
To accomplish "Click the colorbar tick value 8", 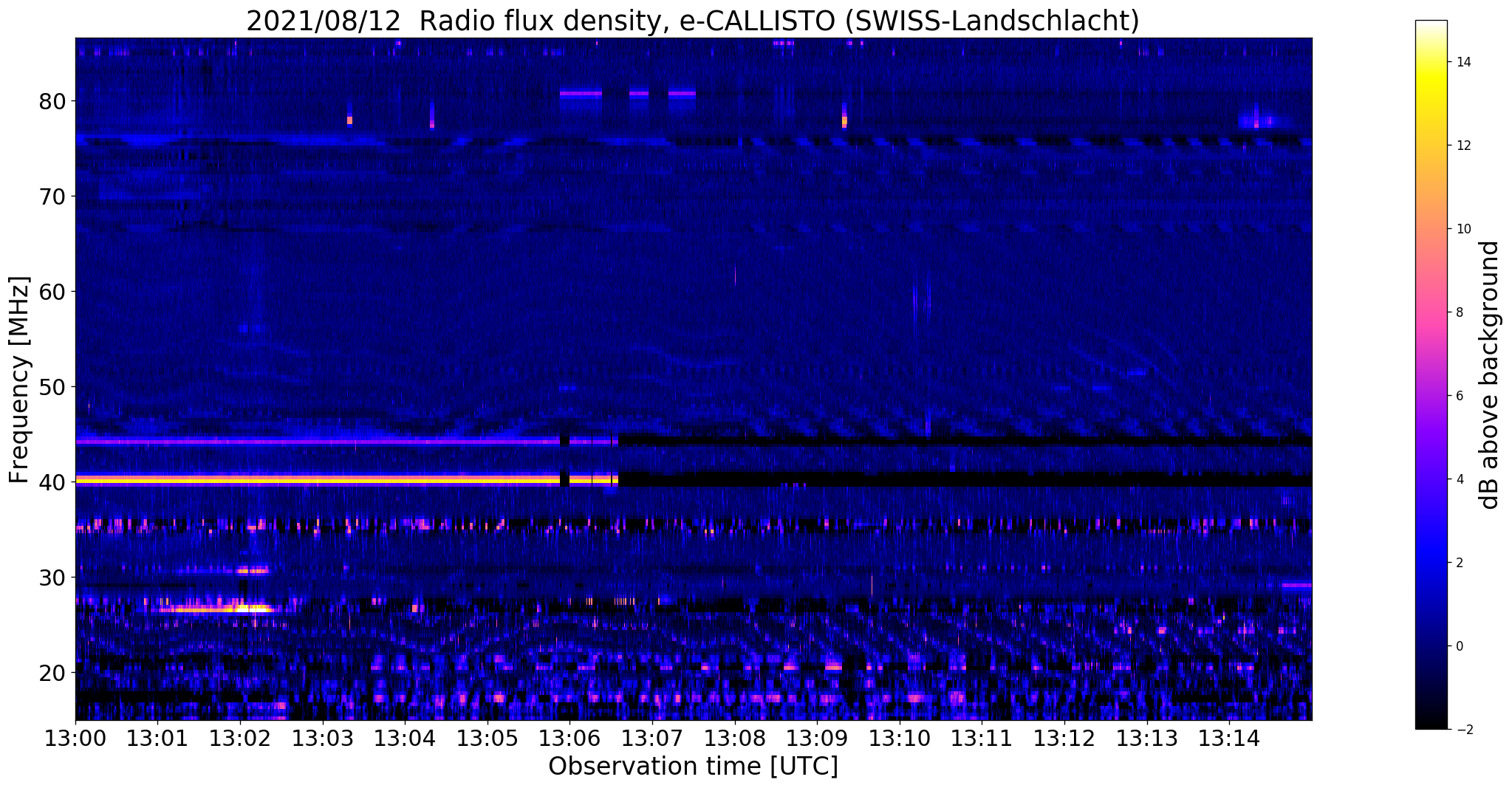I will (x=1459, y=312).
